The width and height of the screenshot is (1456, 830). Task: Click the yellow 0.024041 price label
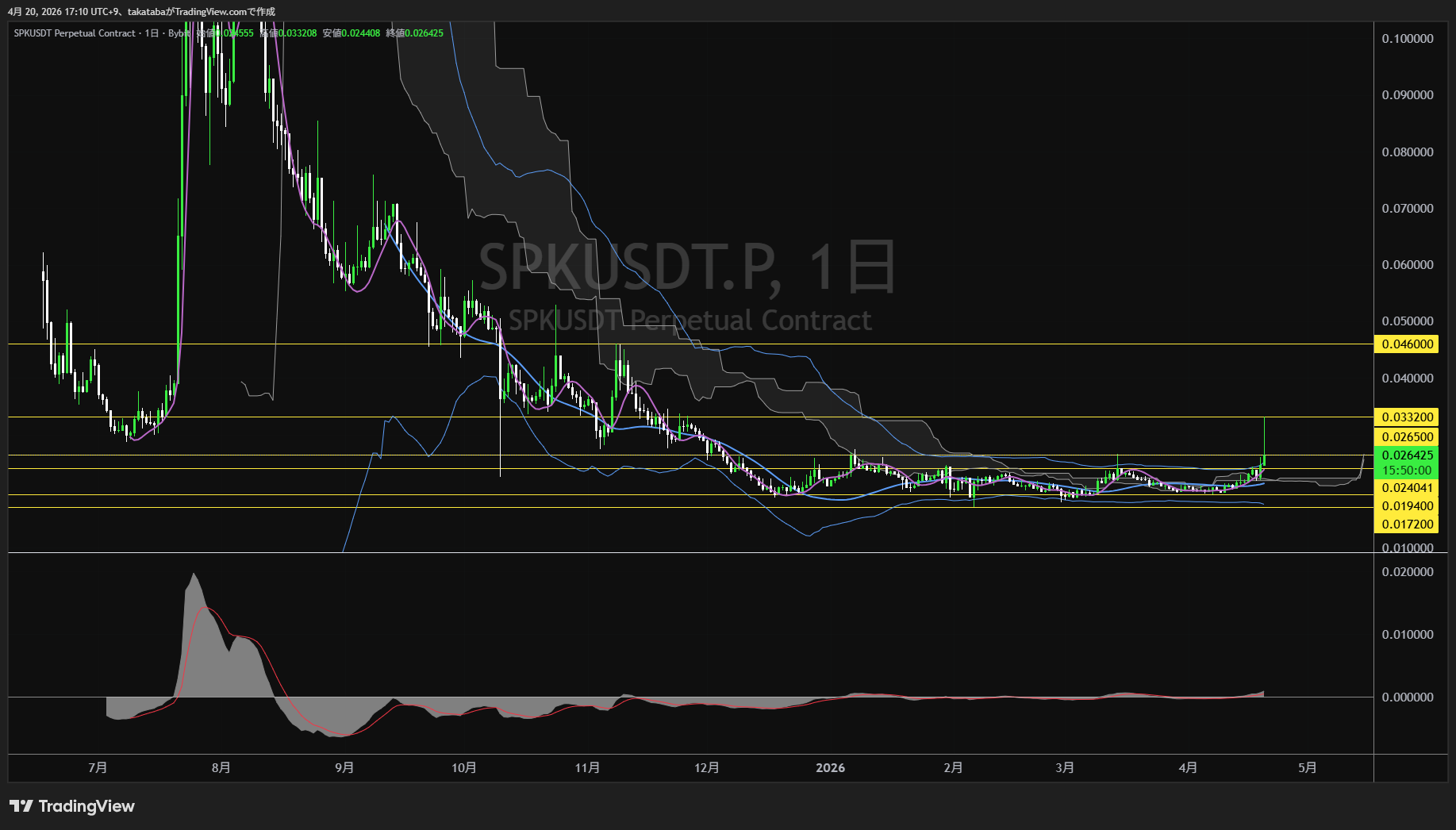tap(1408, 488)
